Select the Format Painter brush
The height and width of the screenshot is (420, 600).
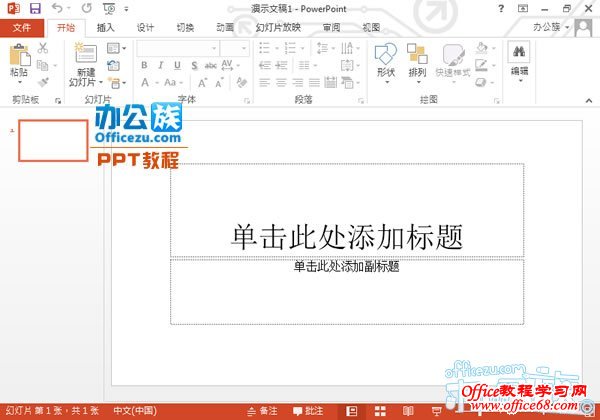pyautogui.click(x=43, y=82)
